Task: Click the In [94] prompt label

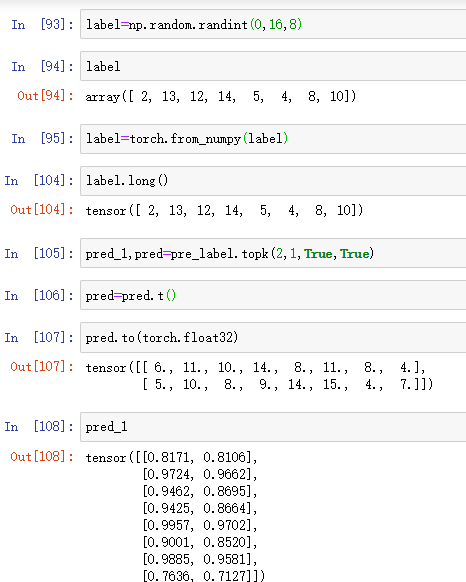Action: [x=42, y=66]
